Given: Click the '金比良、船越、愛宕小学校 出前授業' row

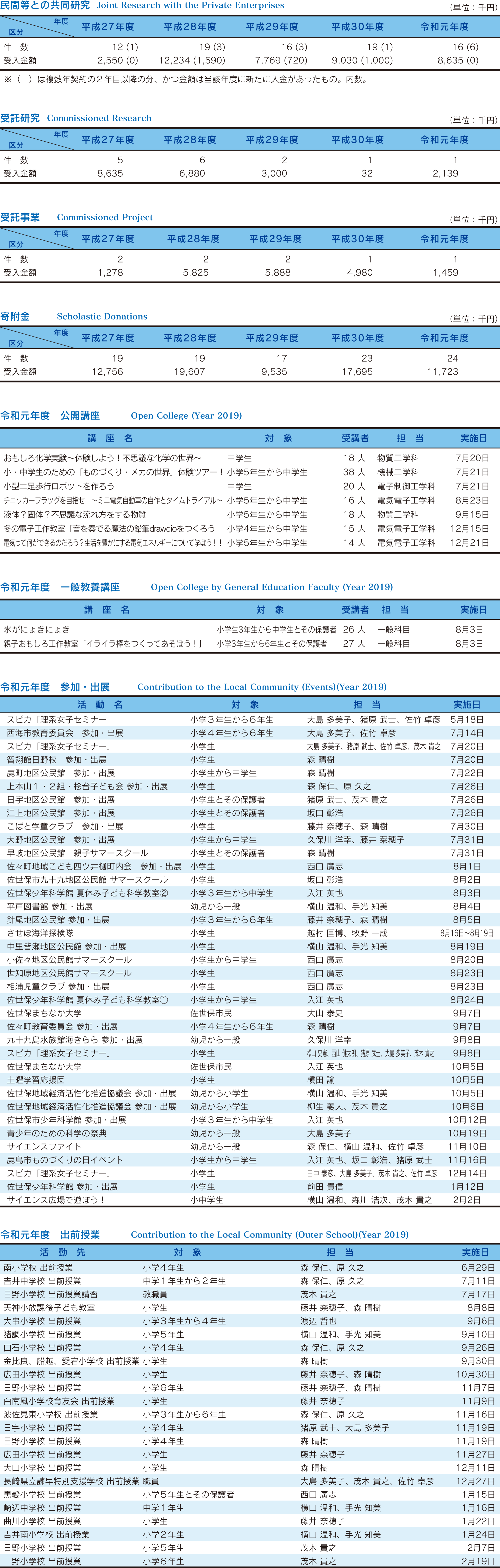Looking at the screenshot, I should click(x=250, y=1360).
